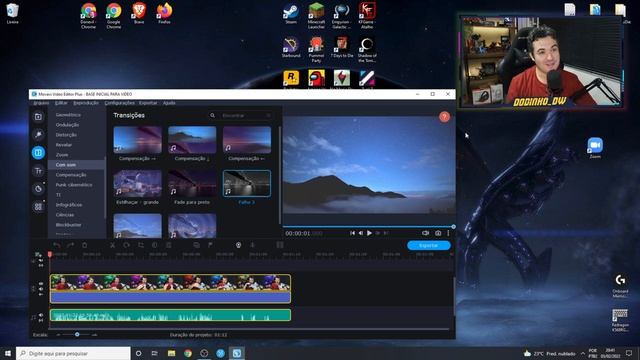
Task: Open the three-dot player options menu
Action: pos(448,233)
